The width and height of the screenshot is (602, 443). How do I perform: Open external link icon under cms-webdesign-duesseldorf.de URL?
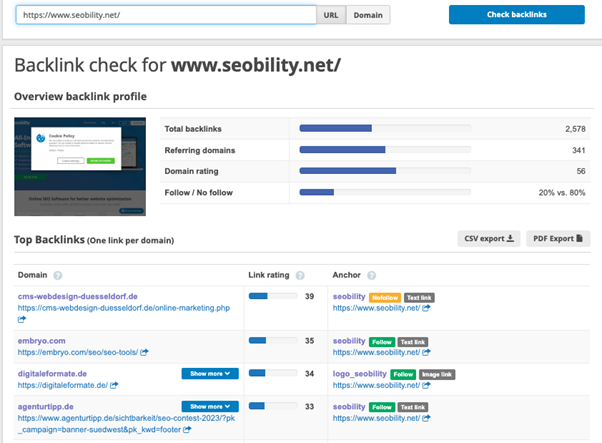pos(22,319)
